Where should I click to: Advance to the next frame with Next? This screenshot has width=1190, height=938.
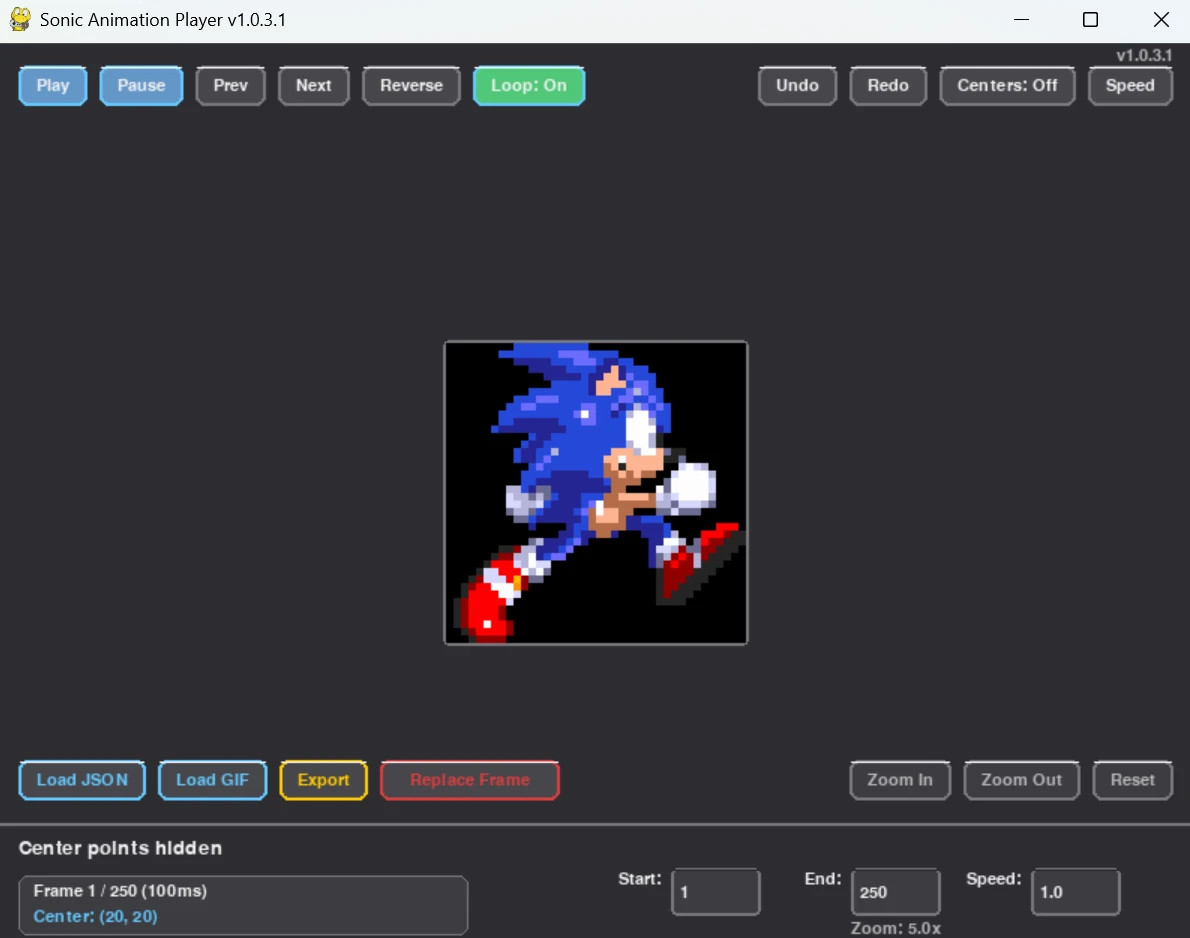pyautogui.click(x=313, y=86)
